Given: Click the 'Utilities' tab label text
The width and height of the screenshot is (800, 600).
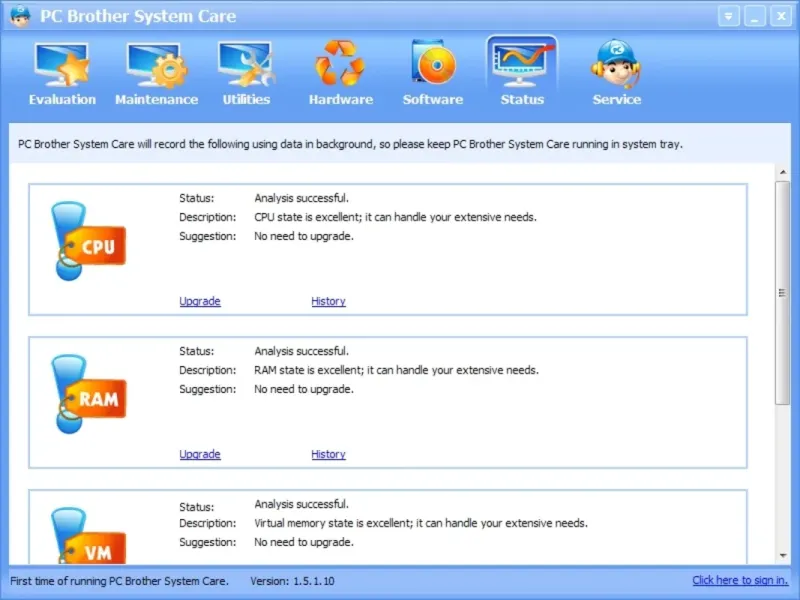Looking at the screenshot, I should pyautogui.click(x=246, y=99).
